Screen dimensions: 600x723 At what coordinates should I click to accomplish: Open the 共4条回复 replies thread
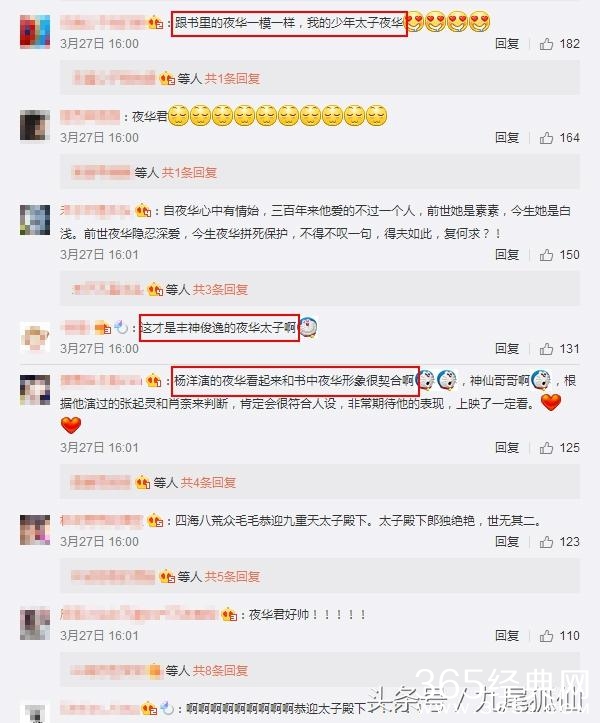point(208,483)
